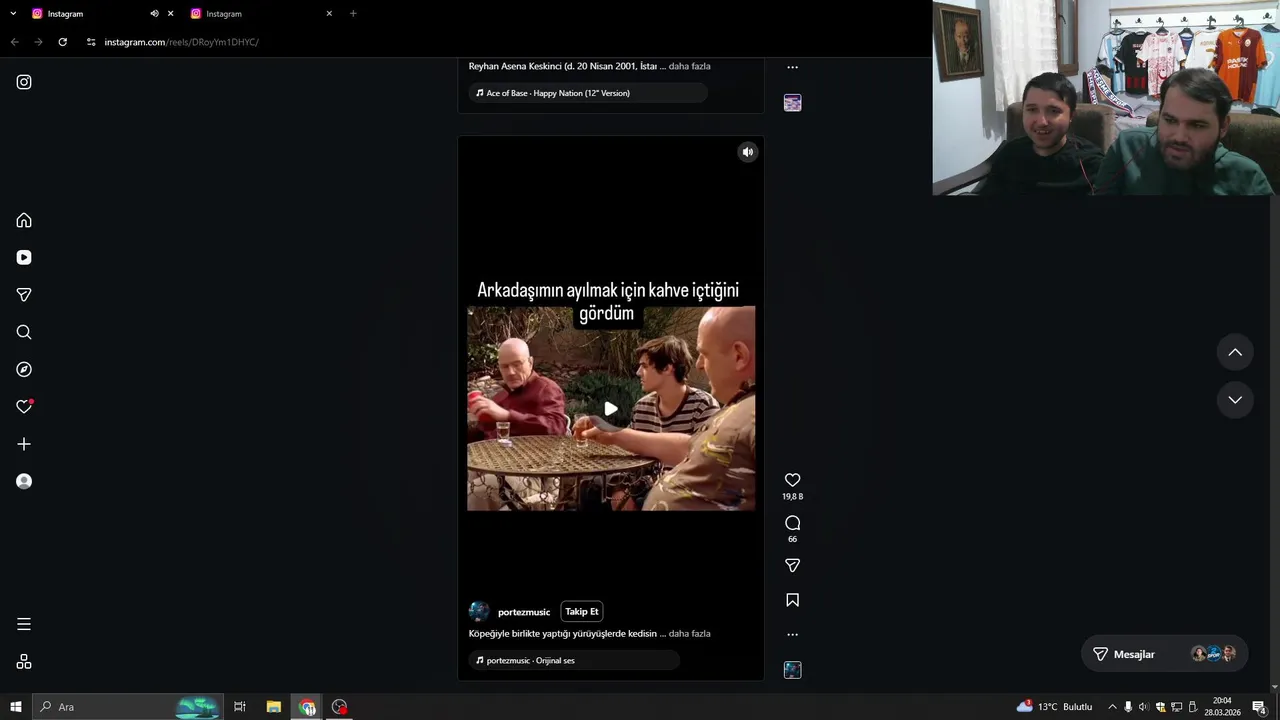Image resolution: width=1280 pixels, height=720 pixels.
Task: Go forward in browser history
Action: click(38, 42)
